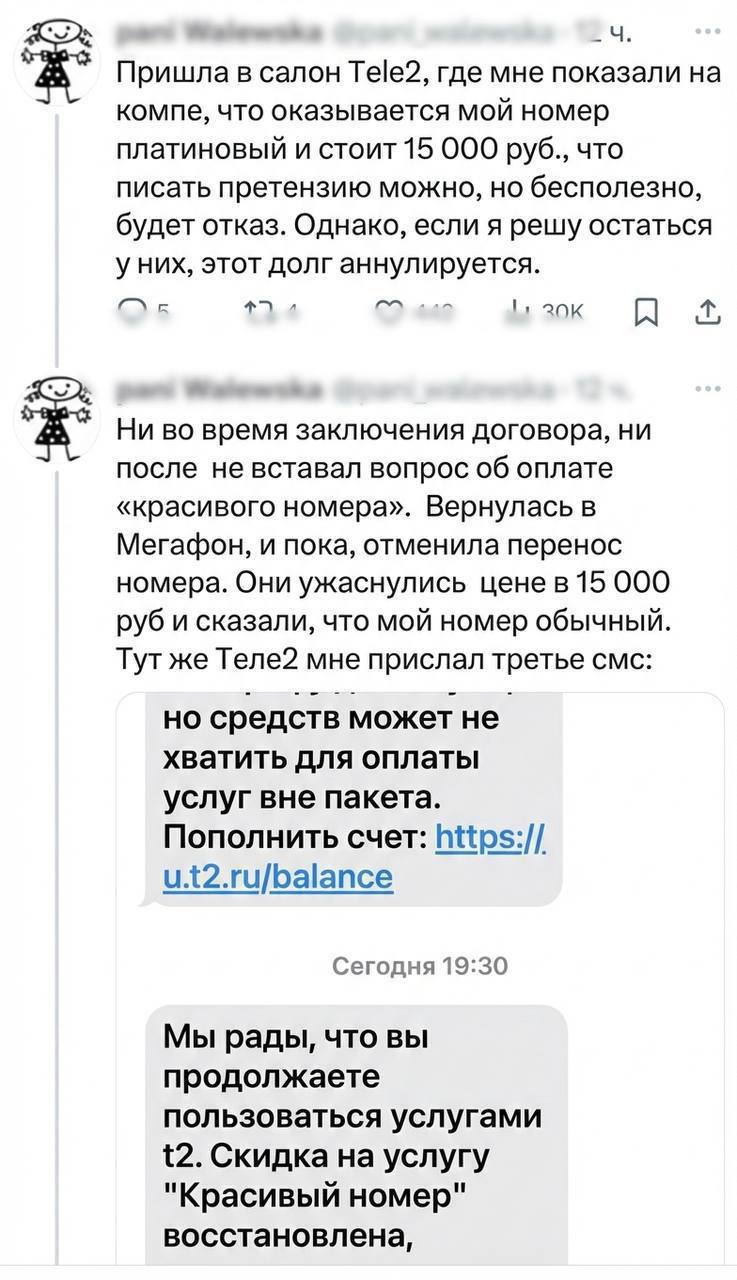This screenshot has height=1280, width=737.
Task: Click the share icon on the first tweet
Action: [705, 313]
